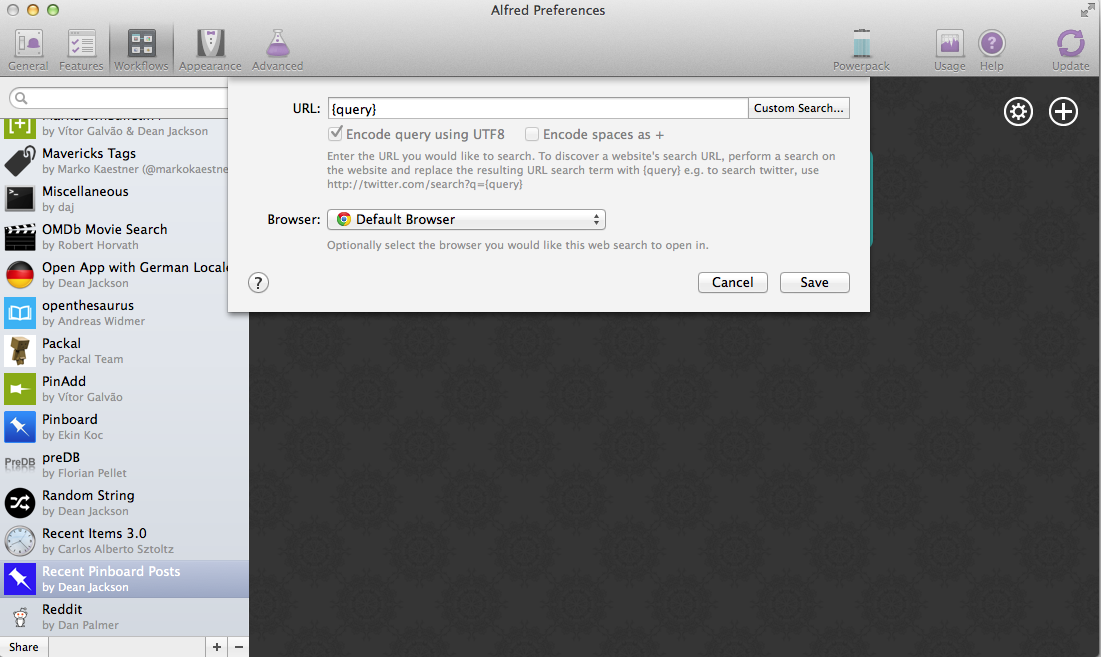The height and width of the screenshot is (657, 1101).
Task: Click the Custom Search... button
Action: pyautogui.click(x=798, y=108)
